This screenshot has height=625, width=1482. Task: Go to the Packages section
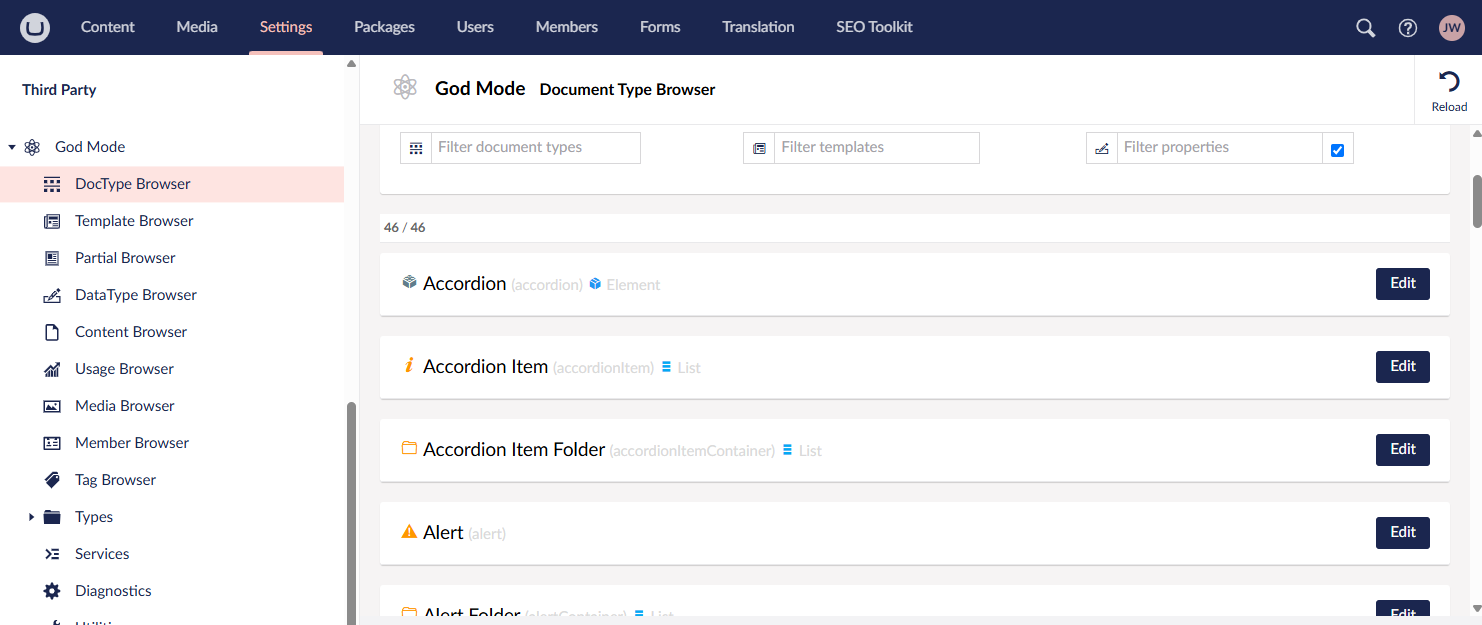384,27
